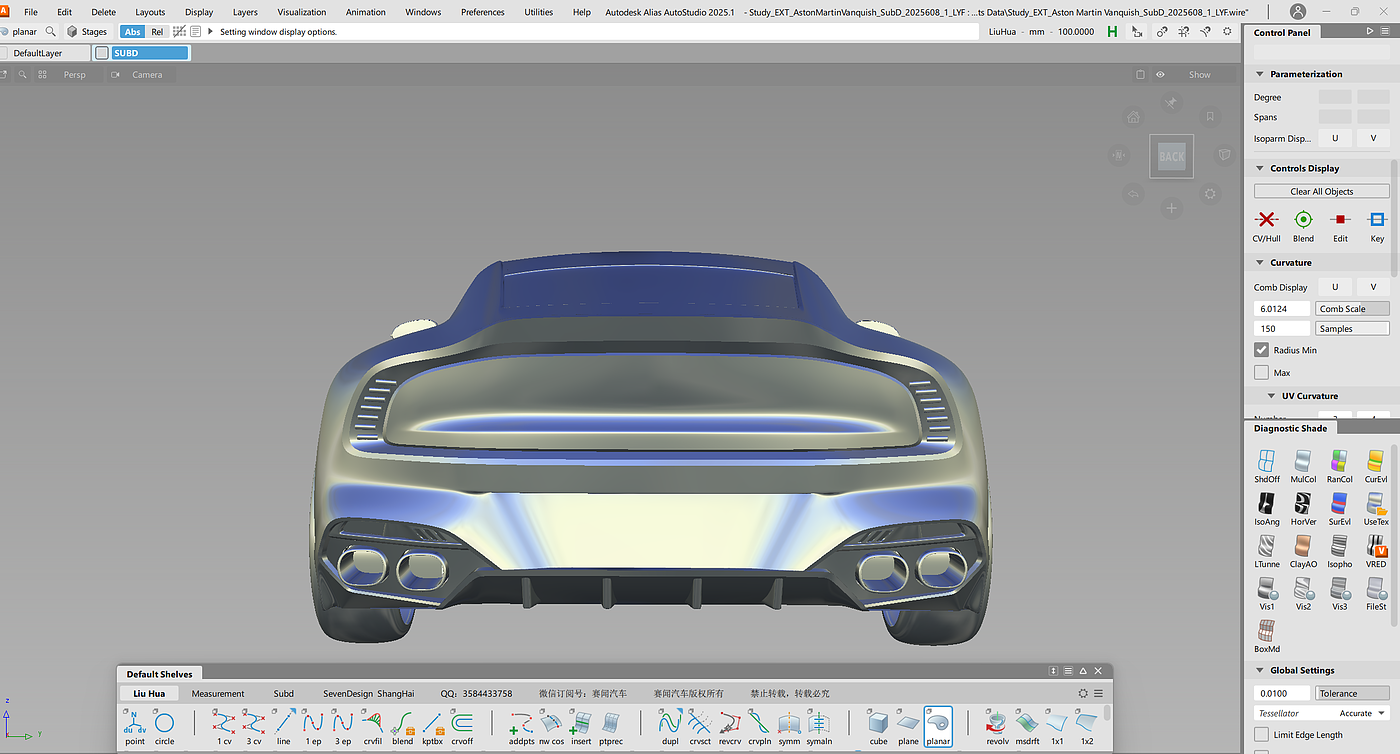Turn on CV/Hull controls display
The width and height of the screenshot is (1400, 754).
click(x=1266, y=220)
